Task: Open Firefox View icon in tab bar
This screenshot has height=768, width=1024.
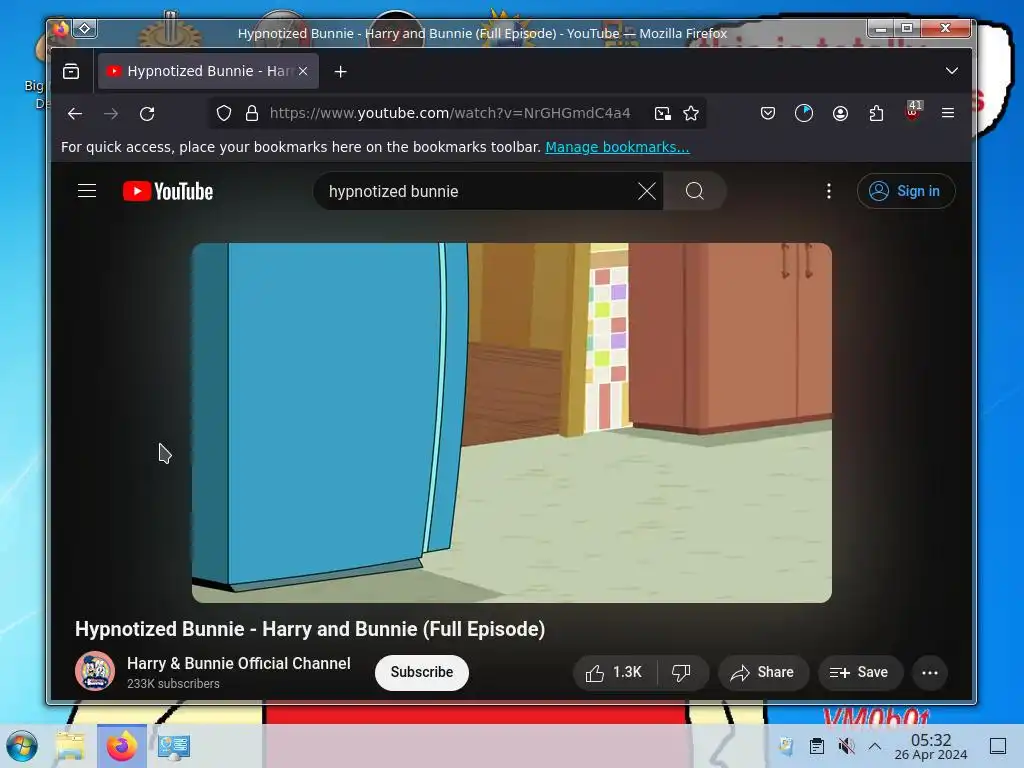Action: [x=71, y=71]
